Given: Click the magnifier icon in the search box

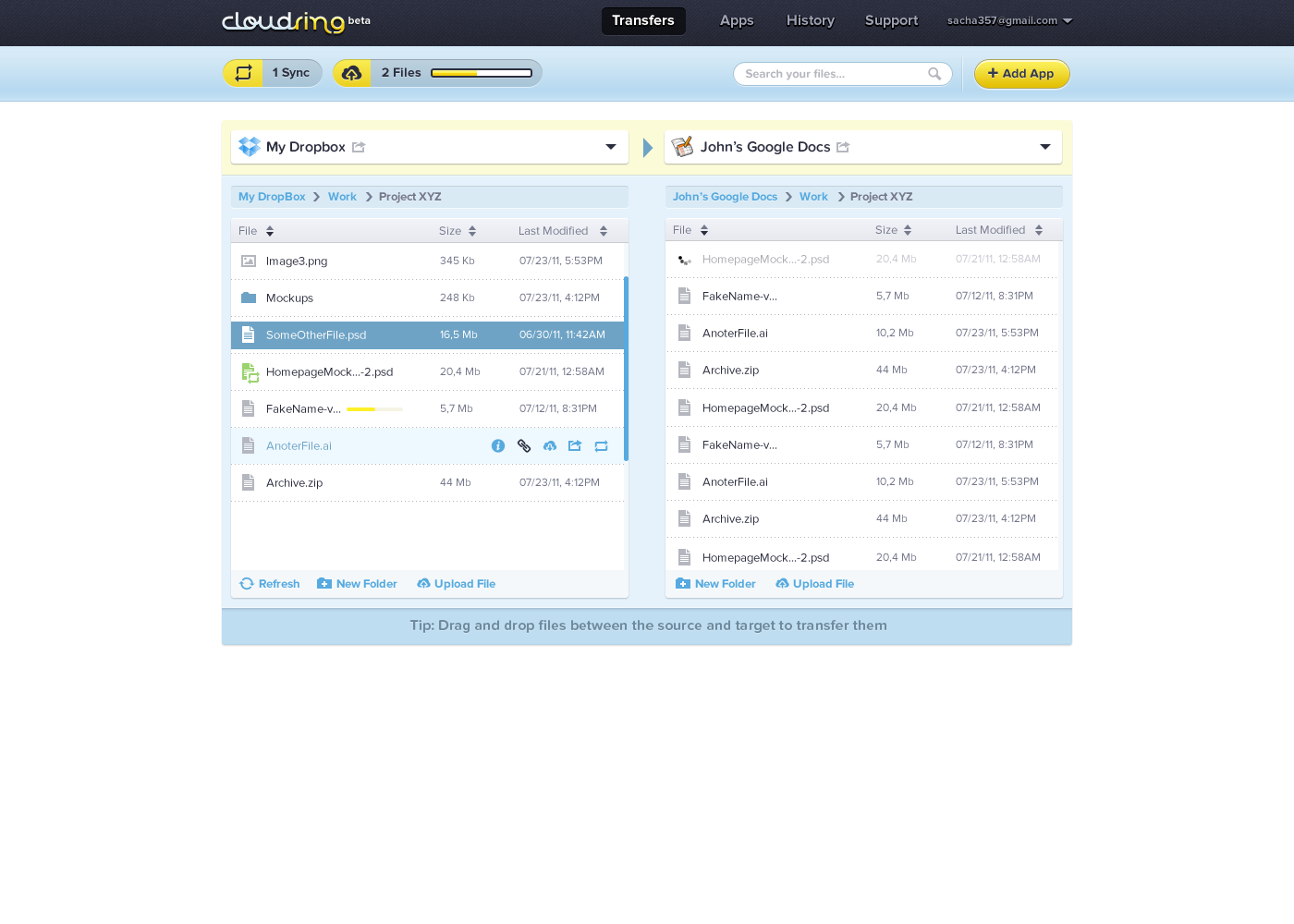Looking at the screenshot, I should point(934,74).
